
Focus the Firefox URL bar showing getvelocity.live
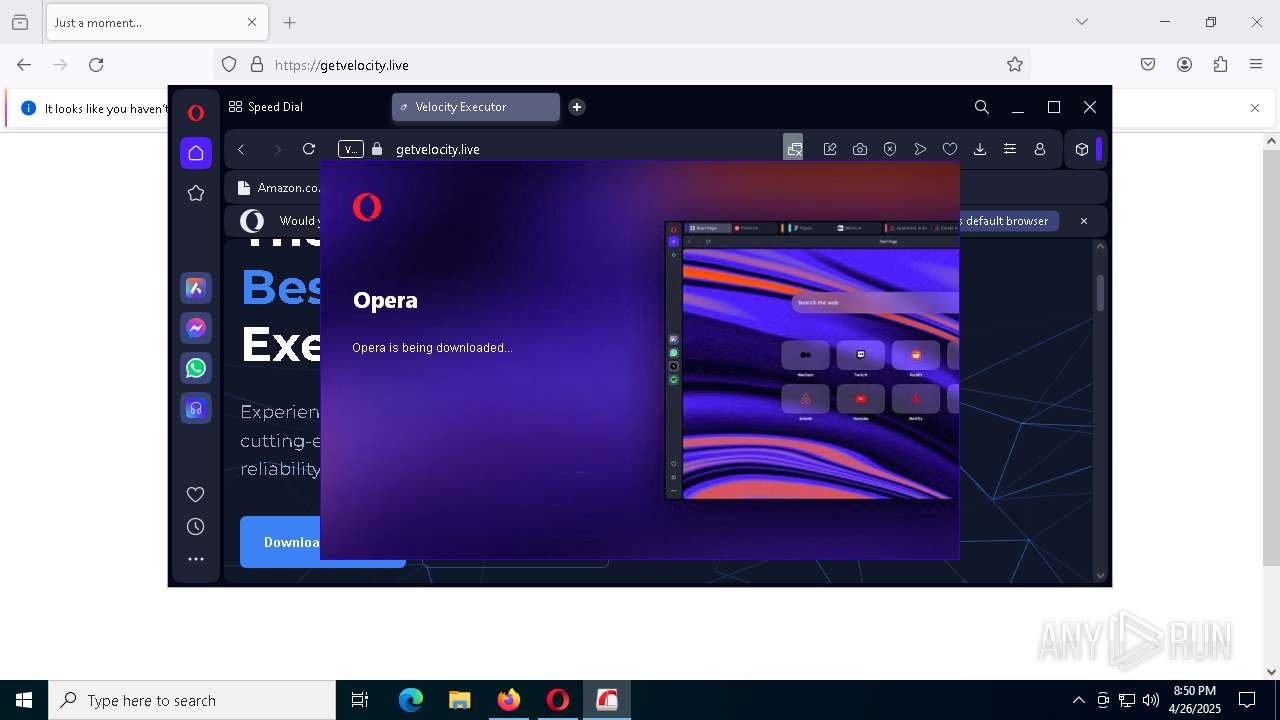click(620, 65)
